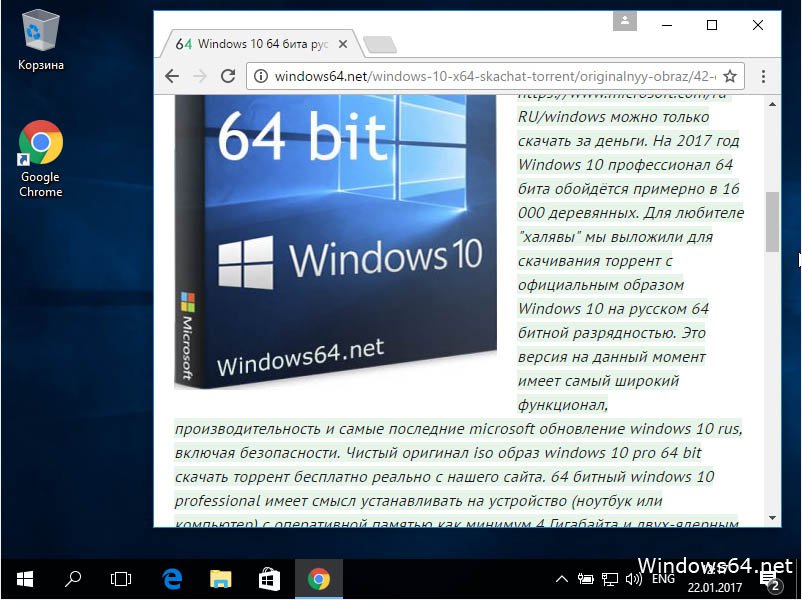This screenshot has width=802, height=600.
Task: Open the calendar via the 22.01.2017 date
Action: click(x=715, y=587)
